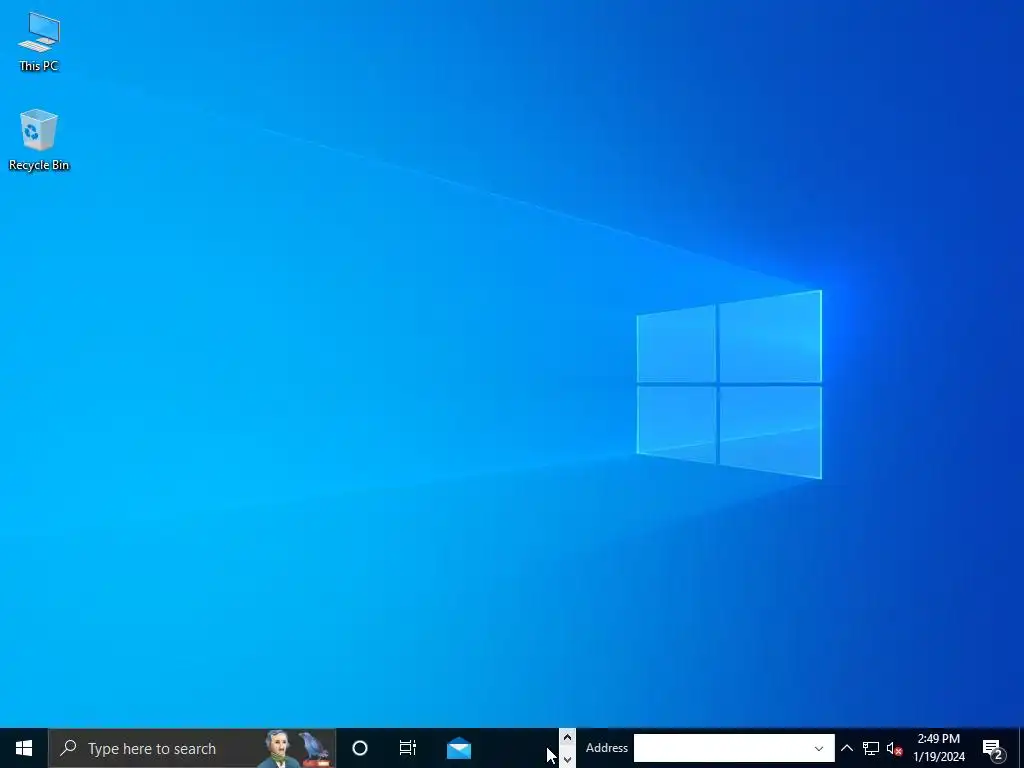Click the taskbar search box
1024x768 pixels.
[192, 748]
